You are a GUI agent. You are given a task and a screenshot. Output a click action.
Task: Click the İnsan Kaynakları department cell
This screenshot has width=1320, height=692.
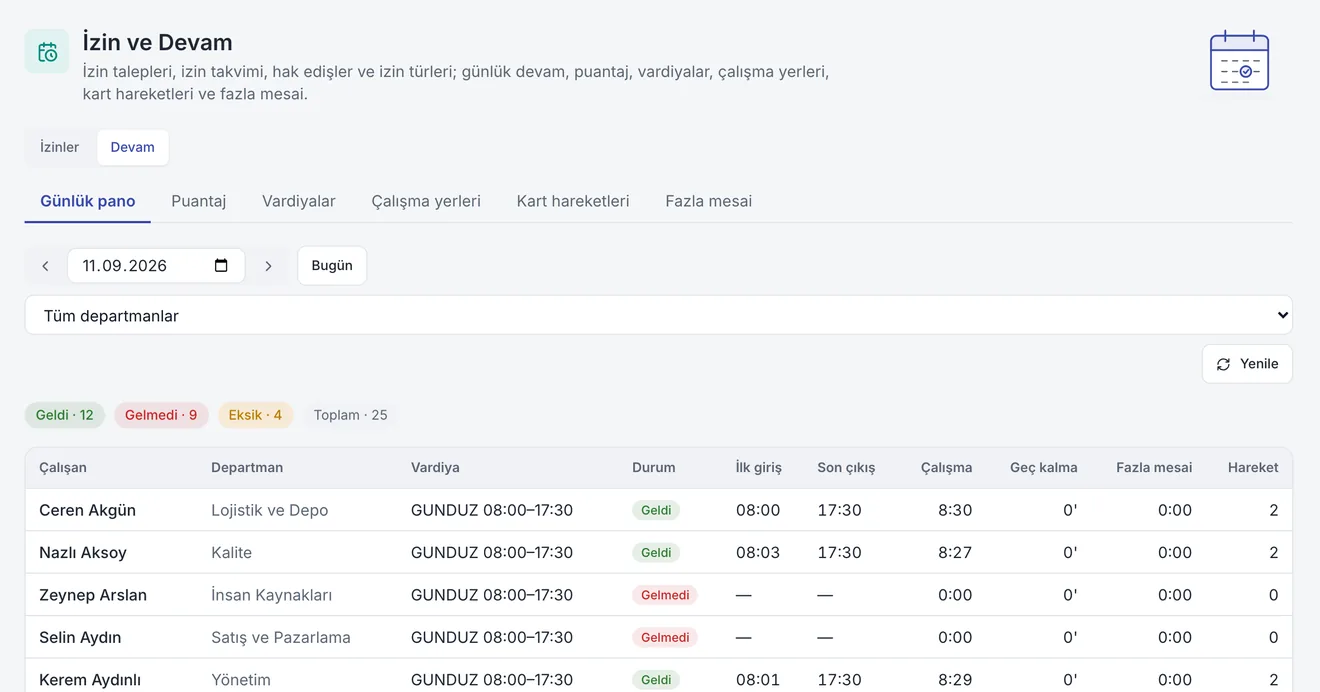[x=272, y=595]
